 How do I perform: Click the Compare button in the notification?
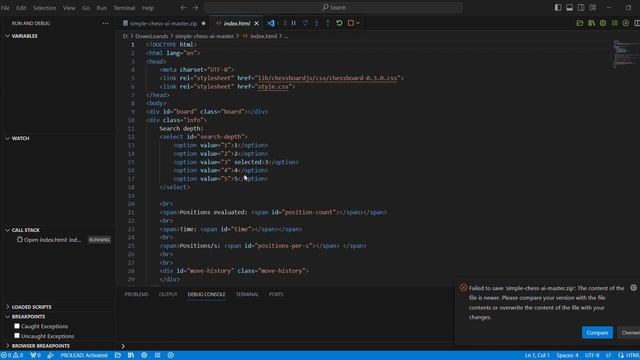[597, 333]
